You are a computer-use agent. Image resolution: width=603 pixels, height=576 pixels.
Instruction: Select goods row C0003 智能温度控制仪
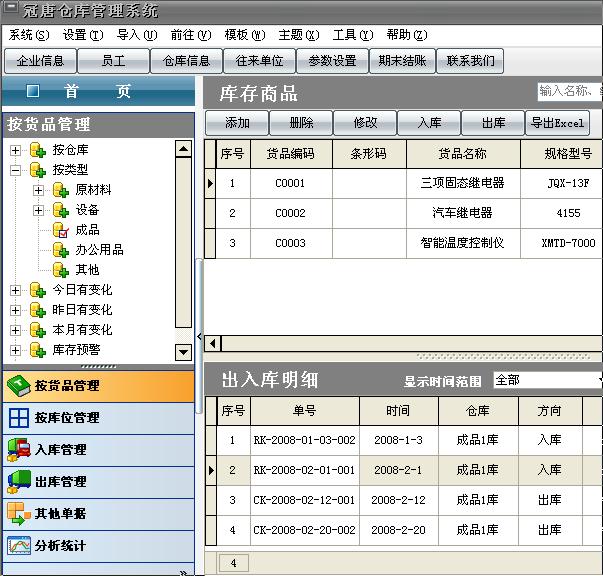(404, 243)
